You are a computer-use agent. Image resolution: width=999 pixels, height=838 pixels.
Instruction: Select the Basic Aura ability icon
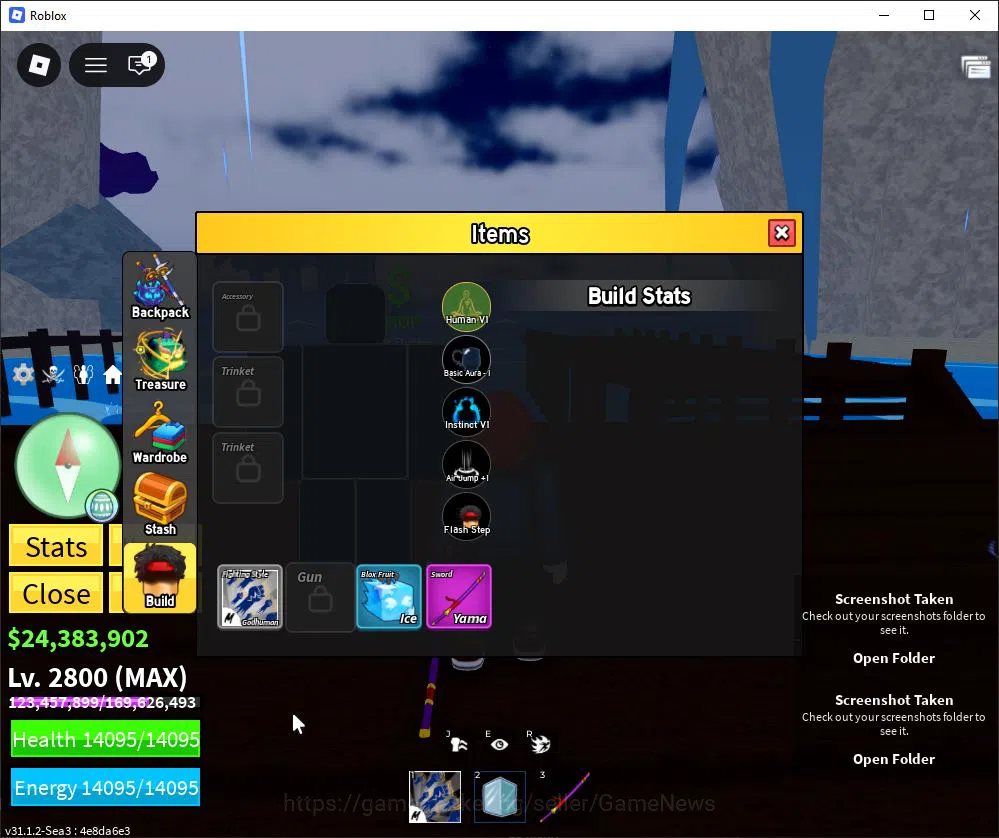coord(466,359)
